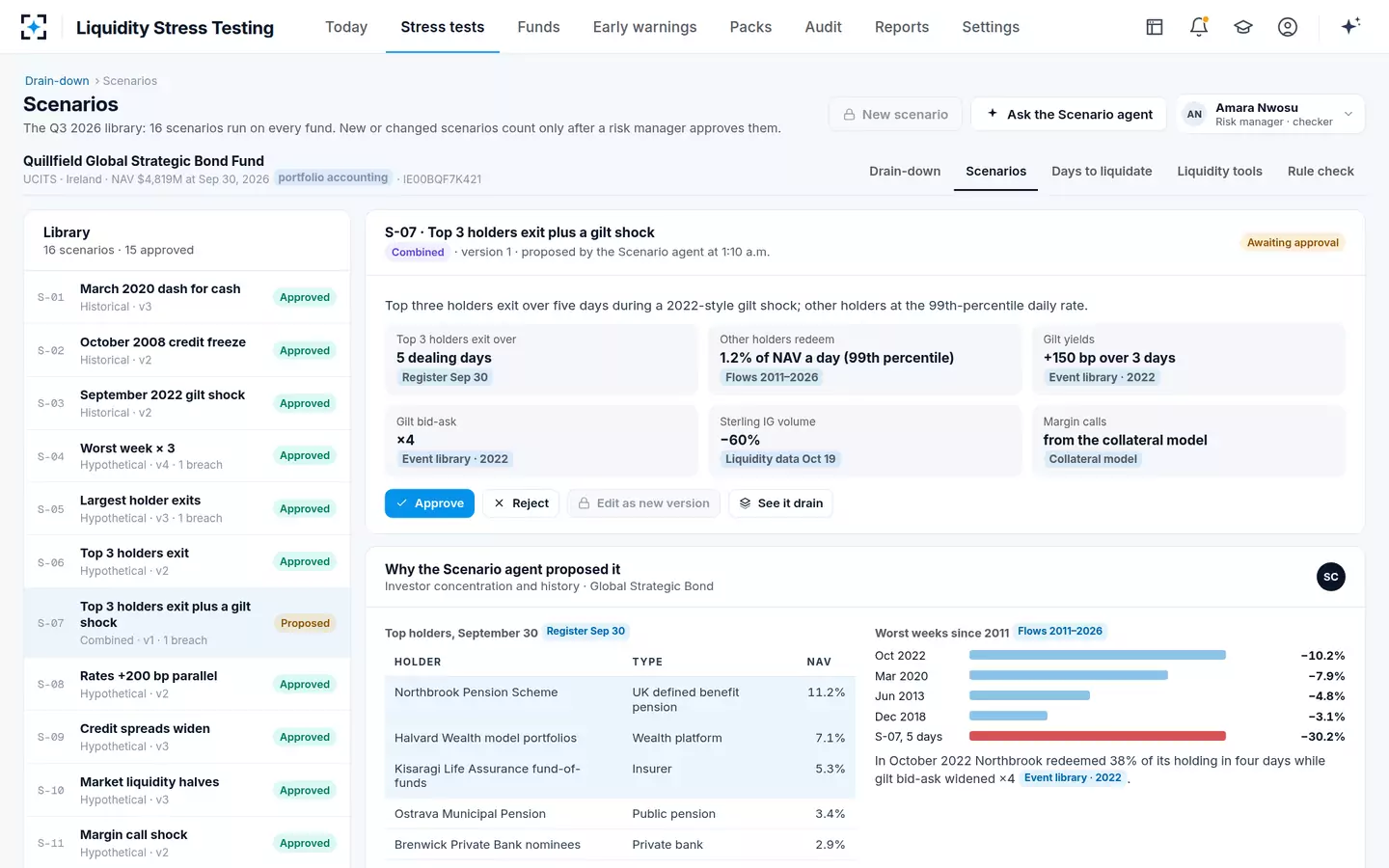Click the red S-07, 5 days bar
Screen dimensions: 1389x868
(1098, 736)
